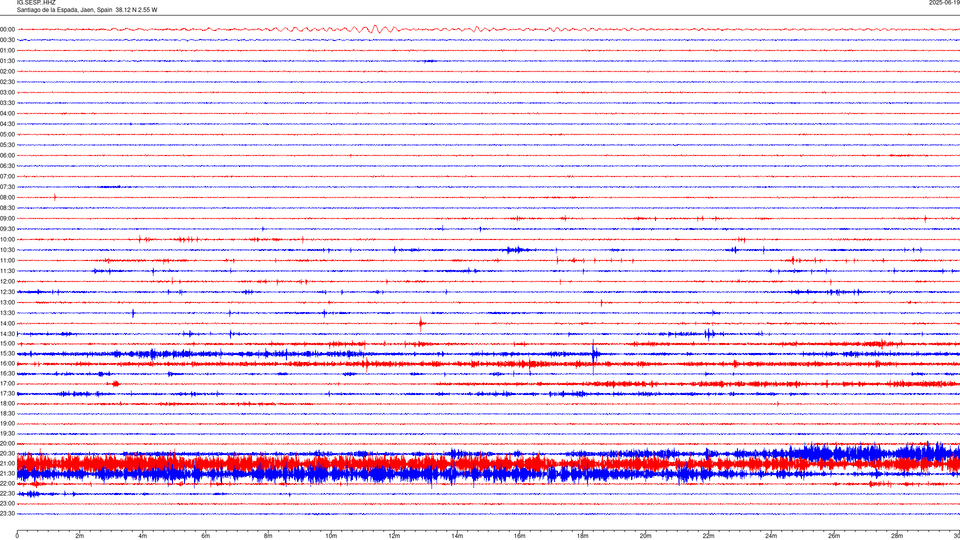The image size is (960, 540).
Task: Click the 05:30 time label
Action: [7, 145]
